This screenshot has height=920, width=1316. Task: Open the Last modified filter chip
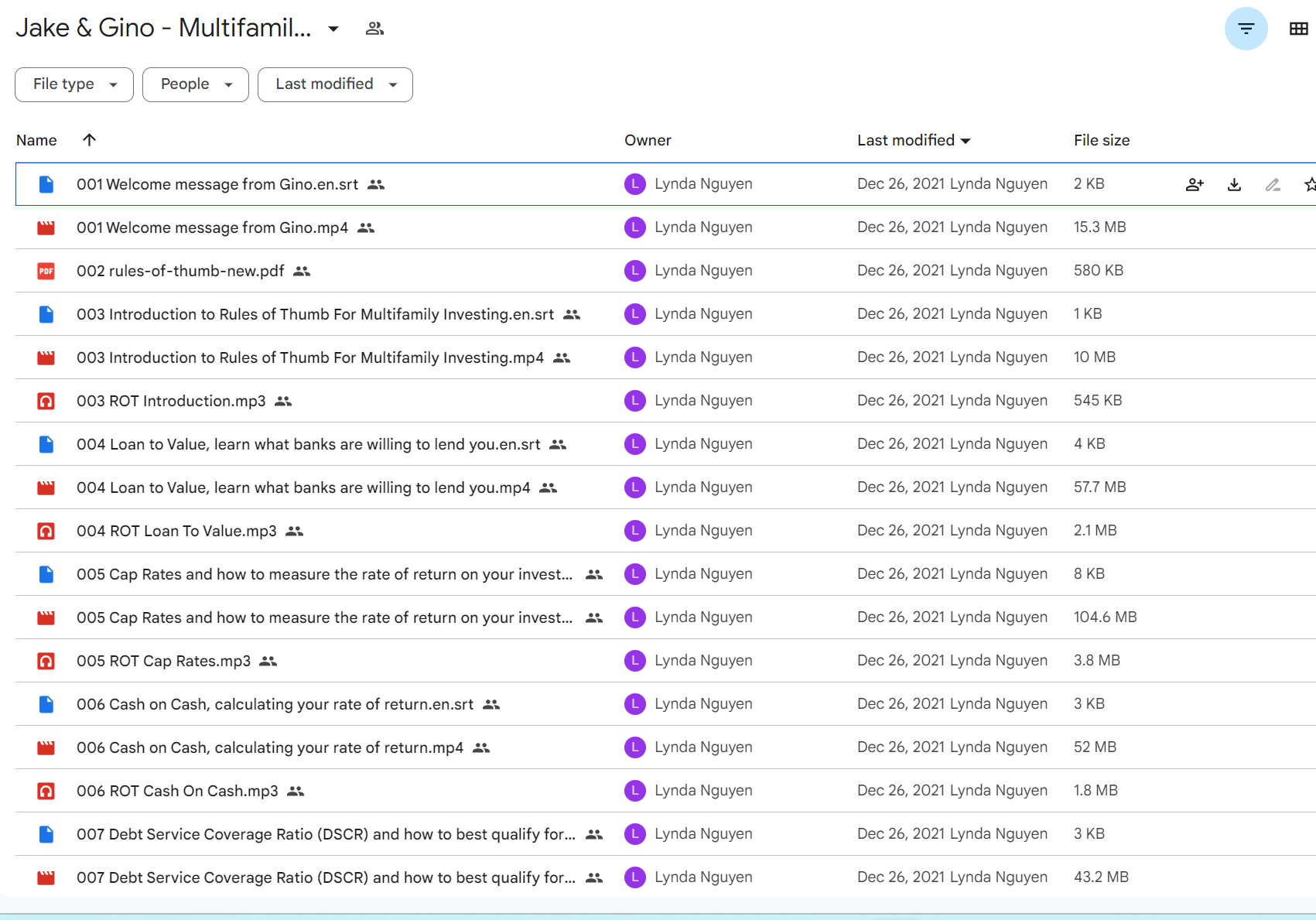click(335, 84)
